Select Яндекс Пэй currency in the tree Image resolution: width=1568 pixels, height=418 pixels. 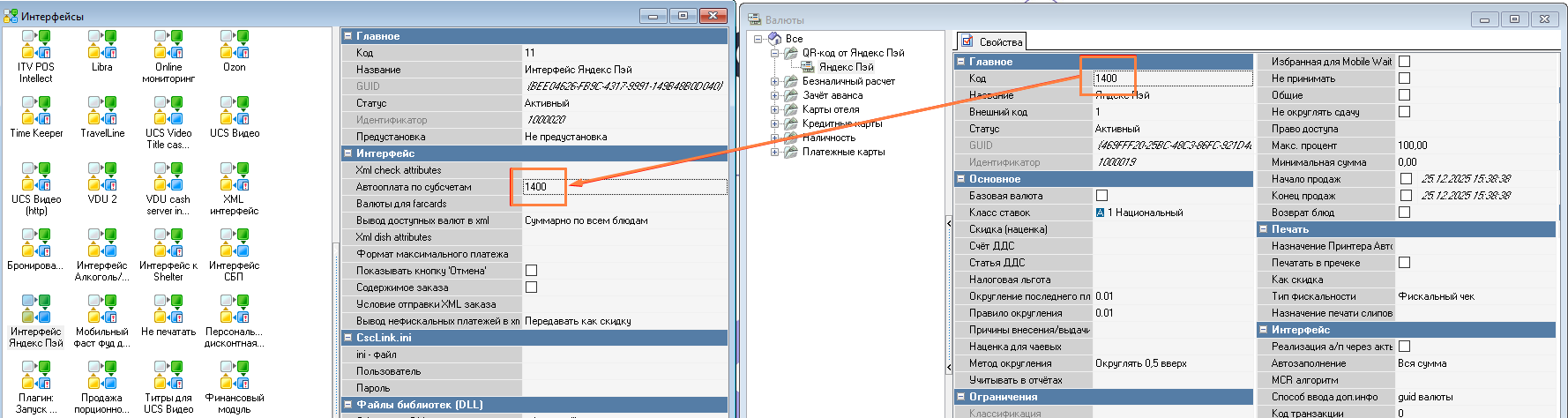(846, 67)
